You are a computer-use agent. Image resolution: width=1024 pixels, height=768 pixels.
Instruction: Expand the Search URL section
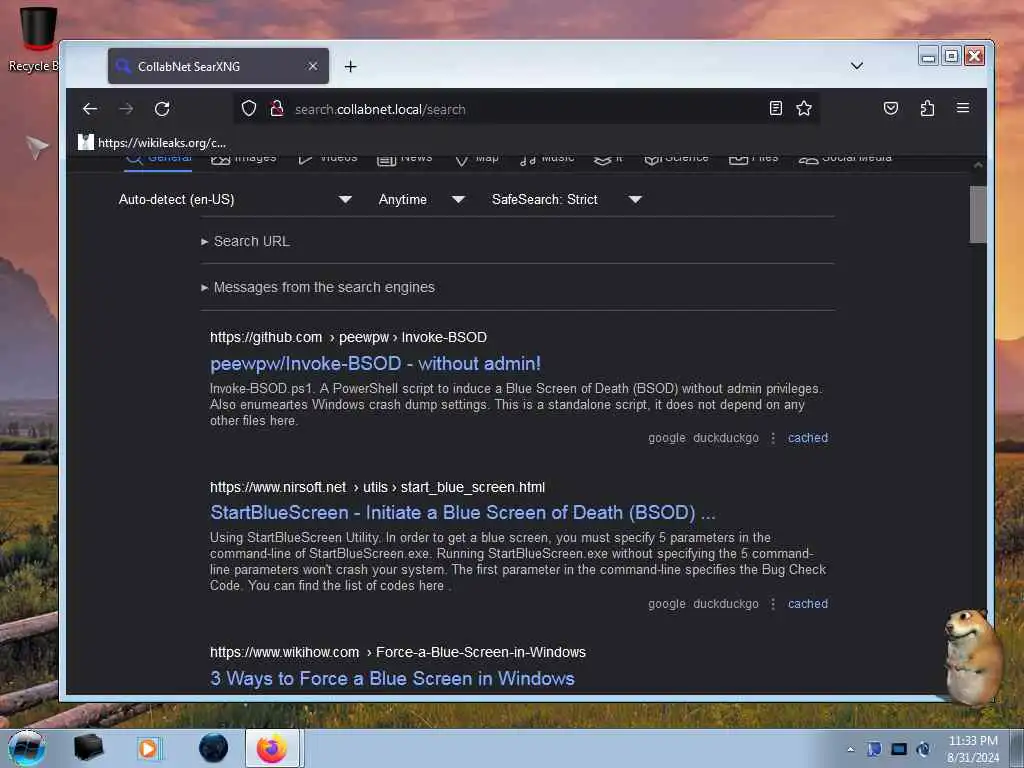point(246,241)
